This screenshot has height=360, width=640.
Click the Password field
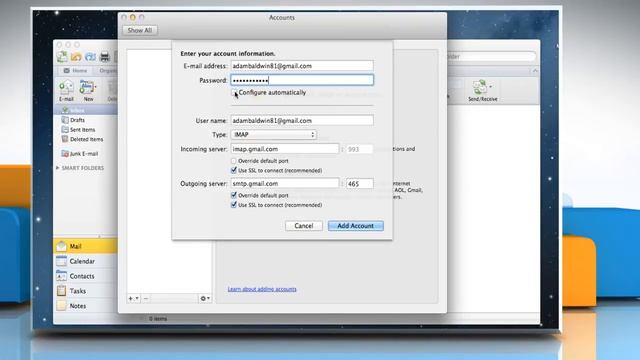(x=302, y=80)
